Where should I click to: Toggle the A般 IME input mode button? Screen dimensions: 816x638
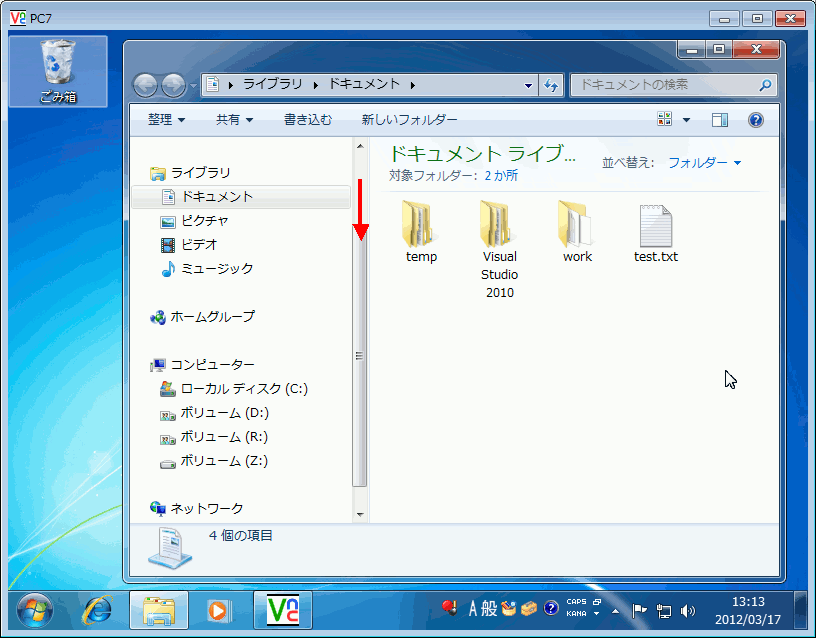coord(481,608)
